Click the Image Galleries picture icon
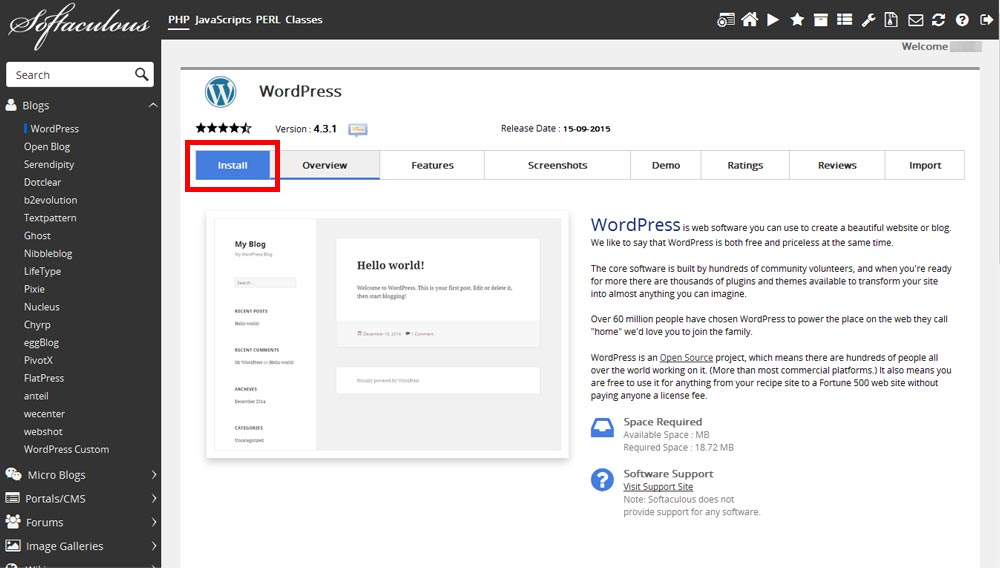The image size is (1000, 568). point(13,546)
